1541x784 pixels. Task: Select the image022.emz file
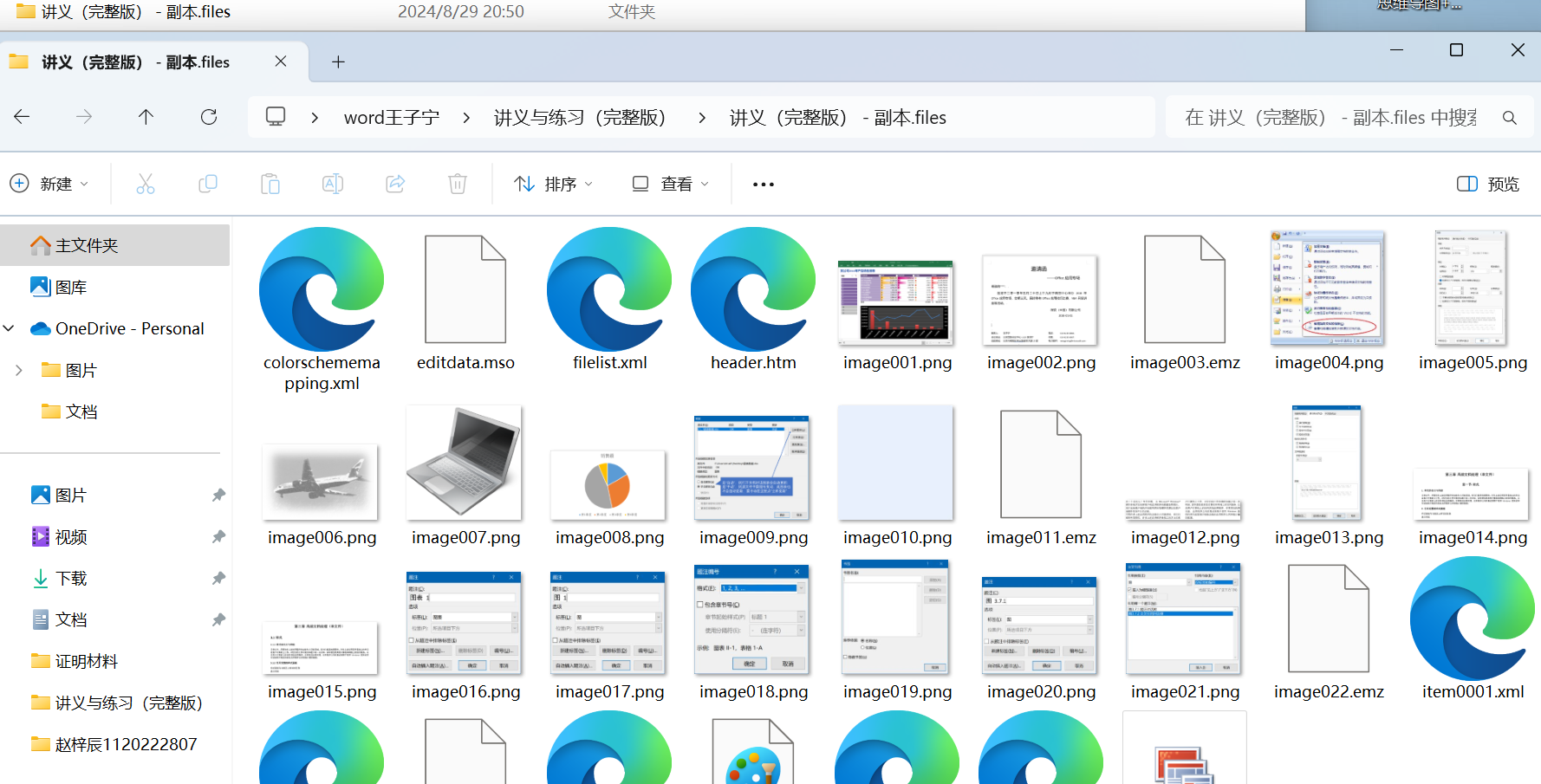point(1329,619)
